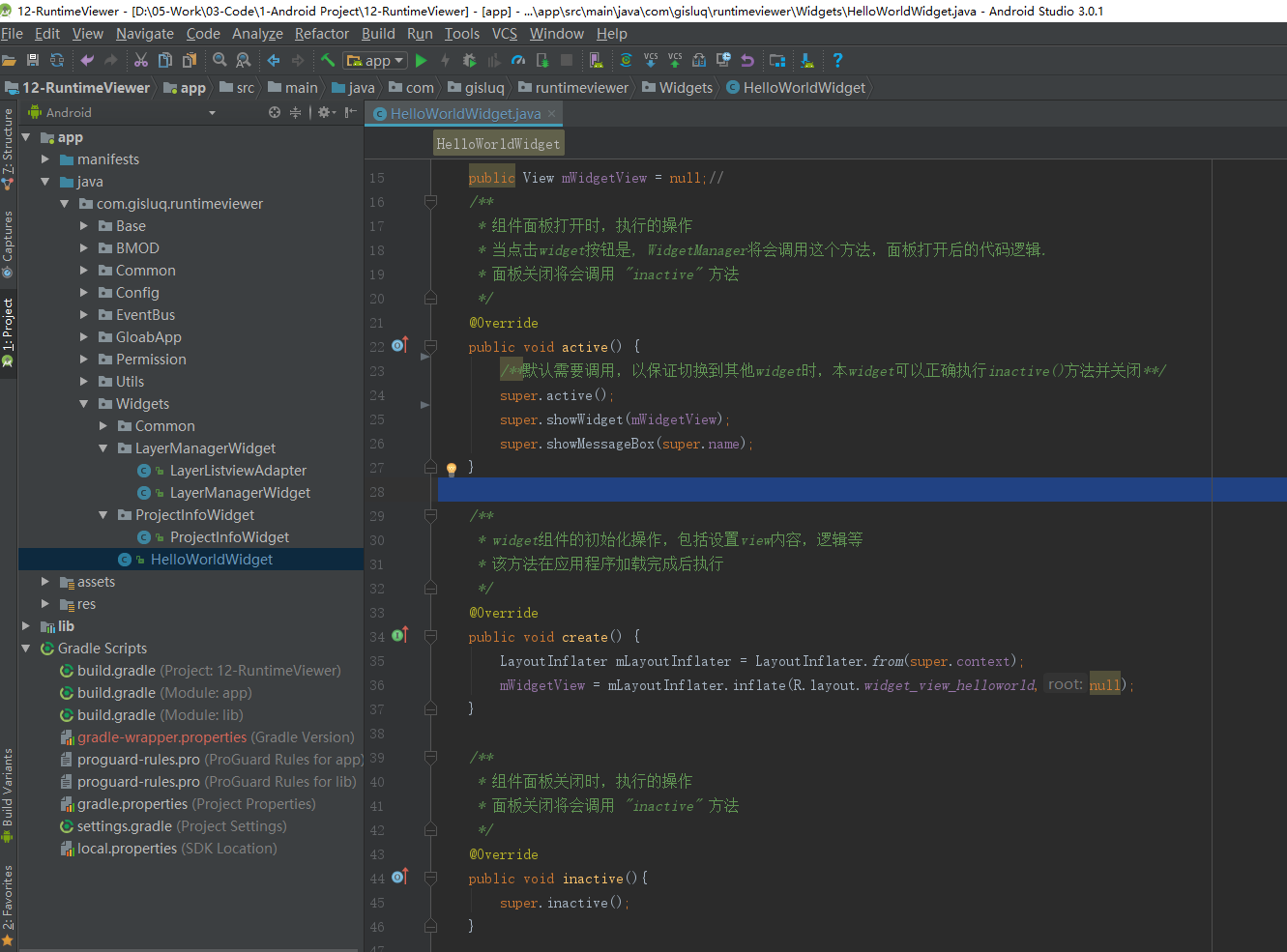Collapse the LayerManagerWidget package
This screenshot has width=1287, height=952.
[x=103, y=447]
